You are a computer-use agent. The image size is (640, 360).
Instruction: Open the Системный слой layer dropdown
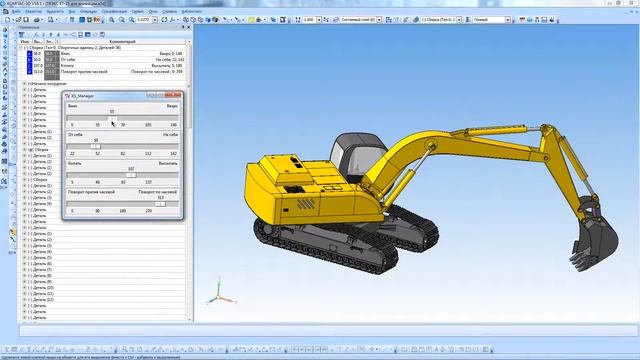(x=379, y=20)
